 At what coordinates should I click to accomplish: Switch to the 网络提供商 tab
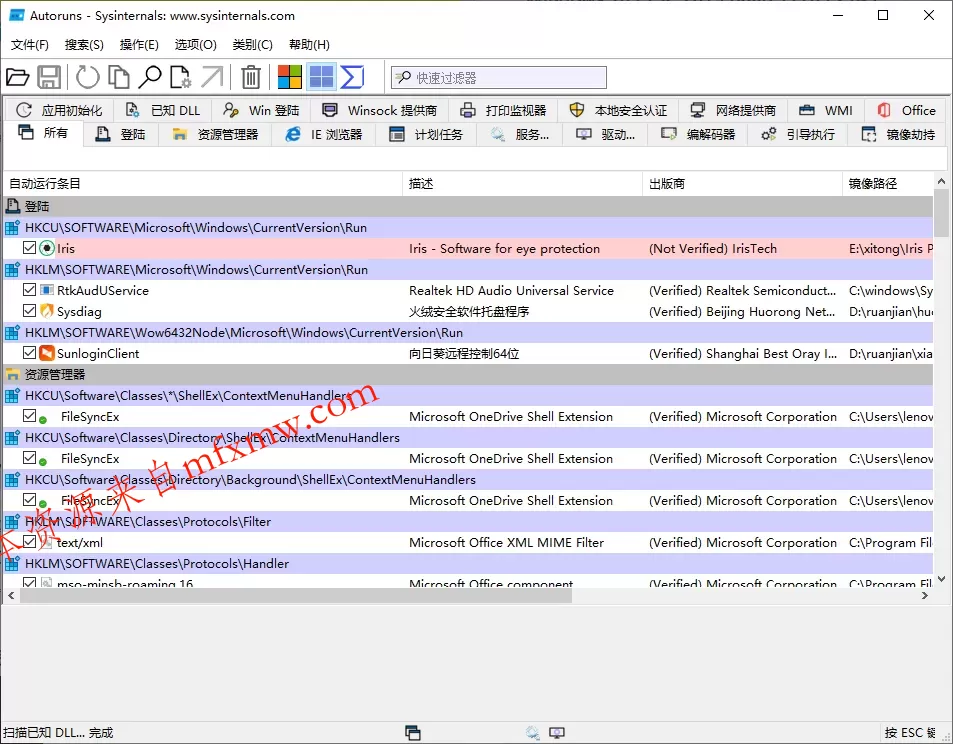click(x=734, y=110)
